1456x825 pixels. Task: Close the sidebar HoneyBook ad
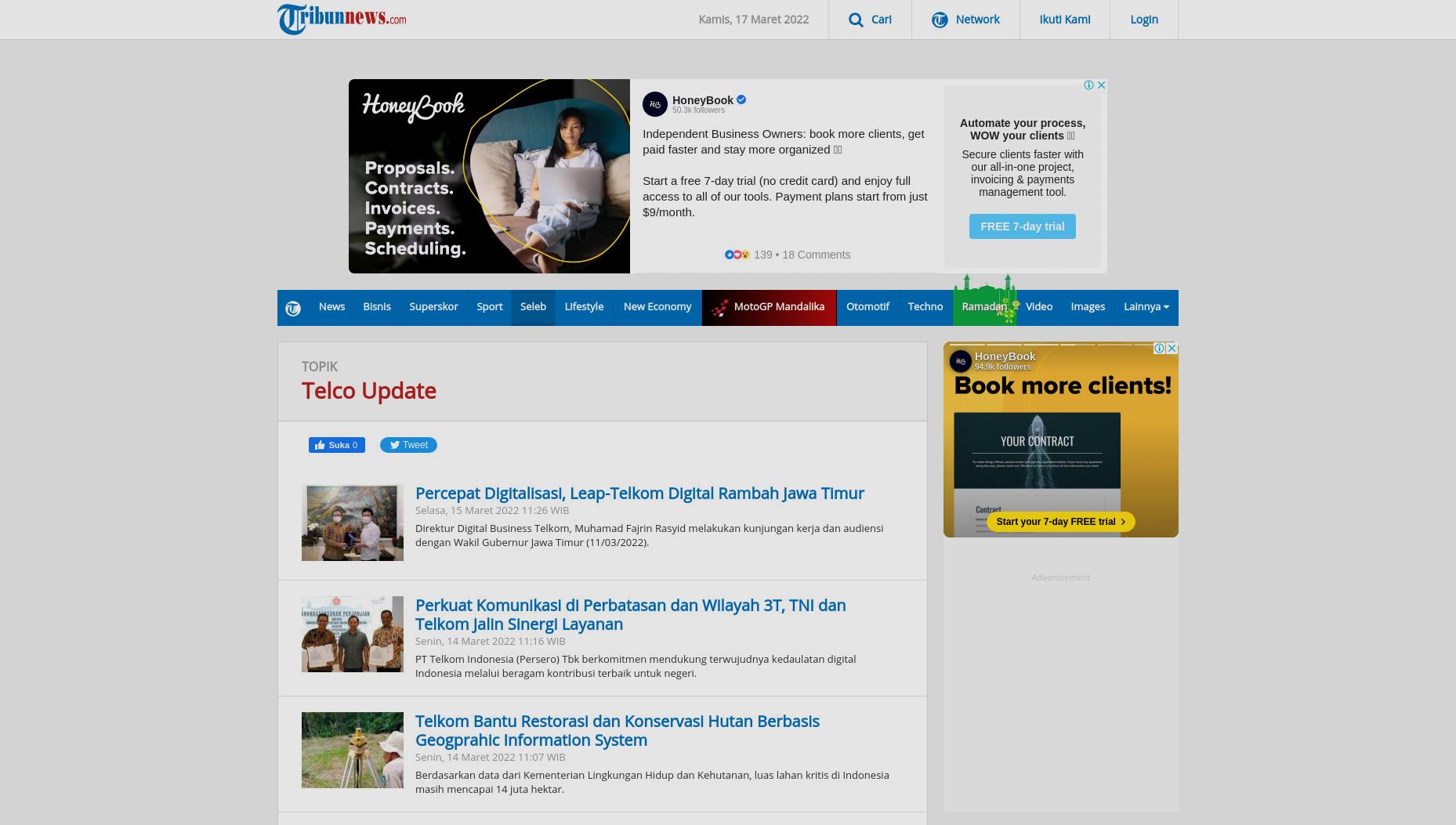[1172, 348]
